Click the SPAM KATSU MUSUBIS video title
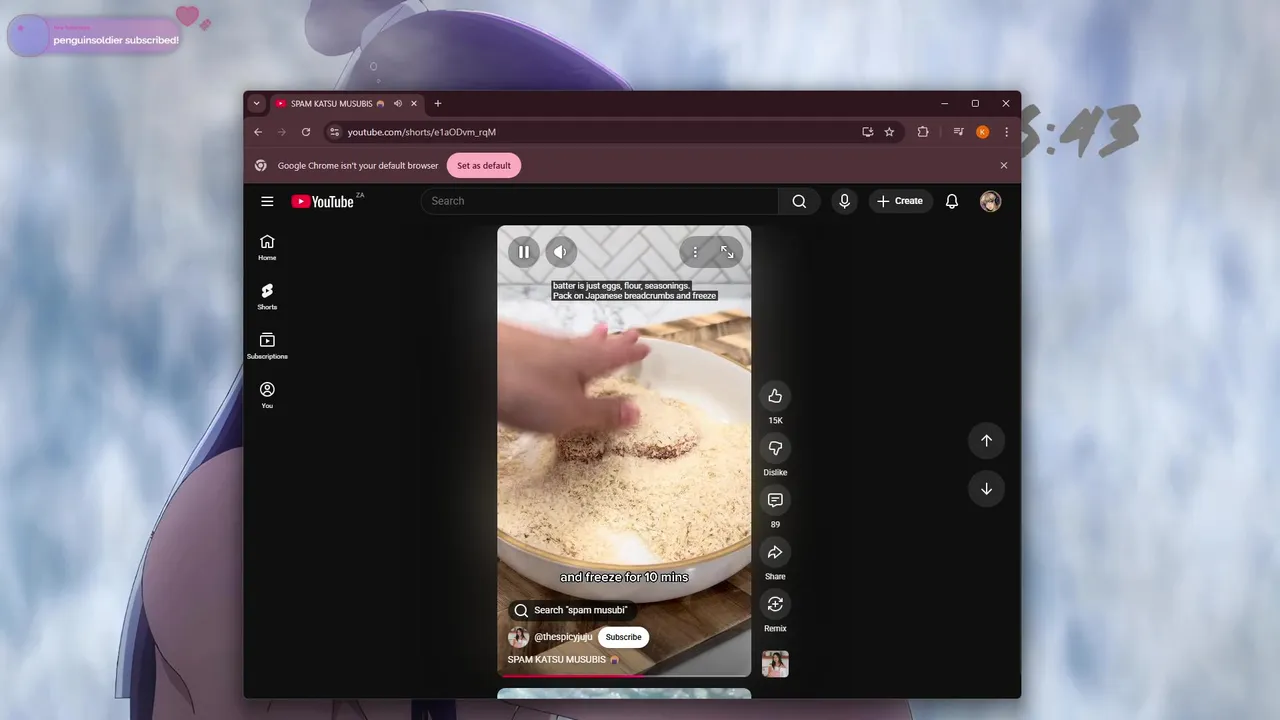 pos(563,660)
